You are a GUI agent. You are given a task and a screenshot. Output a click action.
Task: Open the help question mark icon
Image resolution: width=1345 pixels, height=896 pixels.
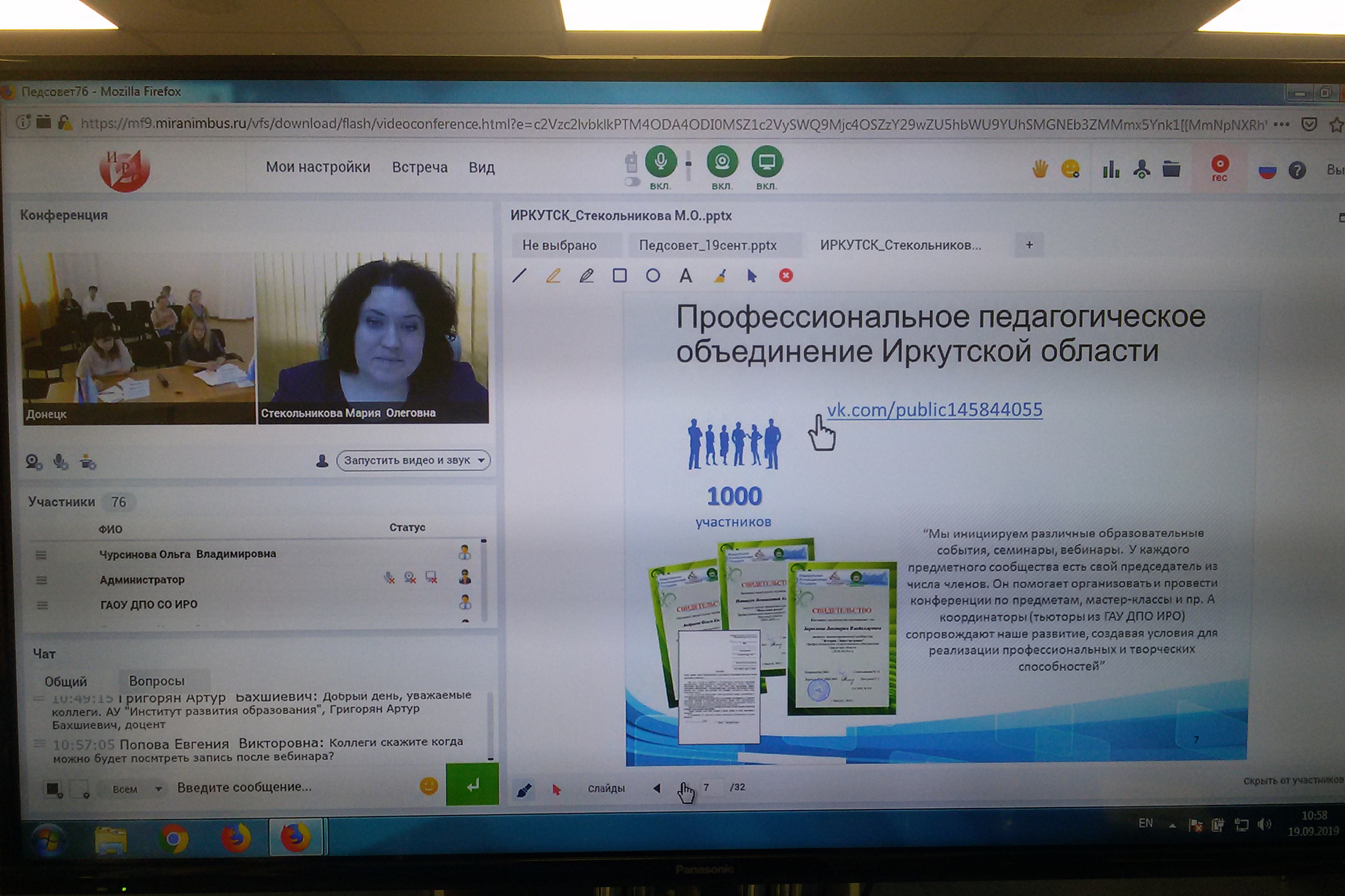tap(1297, 170)
